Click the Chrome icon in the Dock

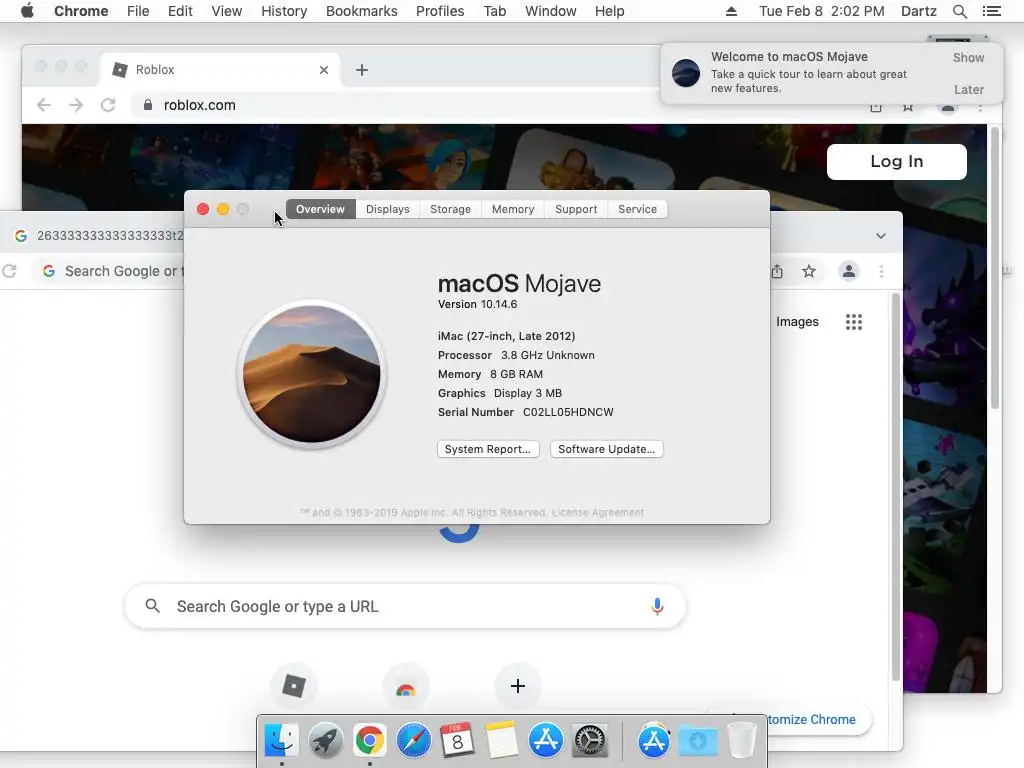tap(370, 740)
